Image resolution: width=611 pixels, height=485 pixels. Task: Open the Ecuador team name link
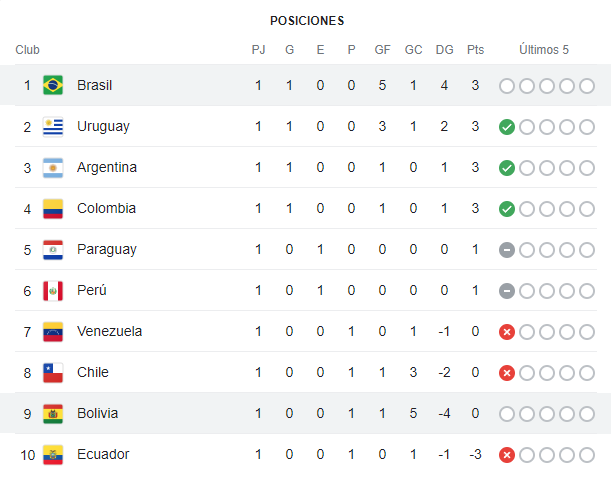tap(103, 454)
